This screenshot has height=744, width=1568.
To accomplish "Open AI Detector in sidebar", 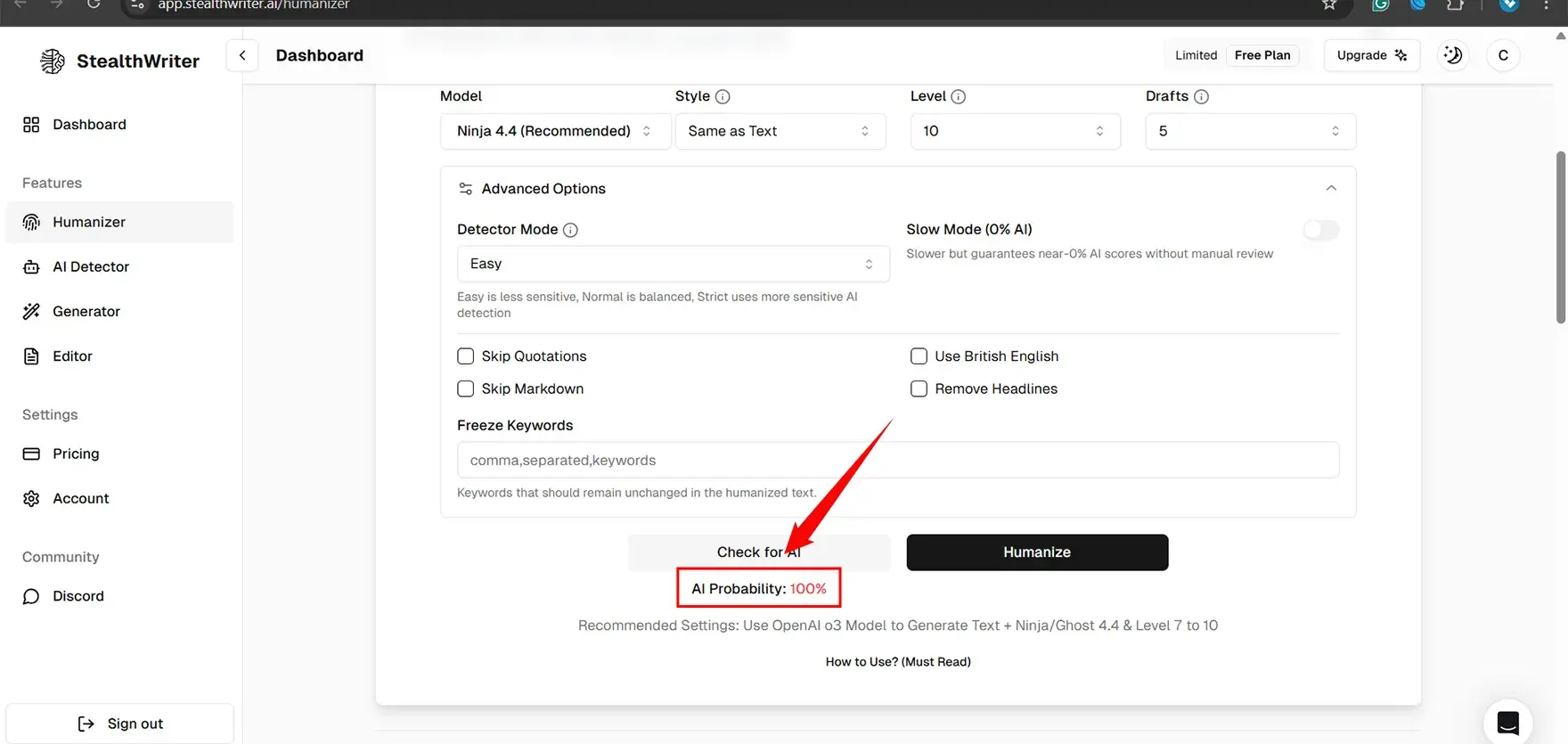I will click(119, 266).
